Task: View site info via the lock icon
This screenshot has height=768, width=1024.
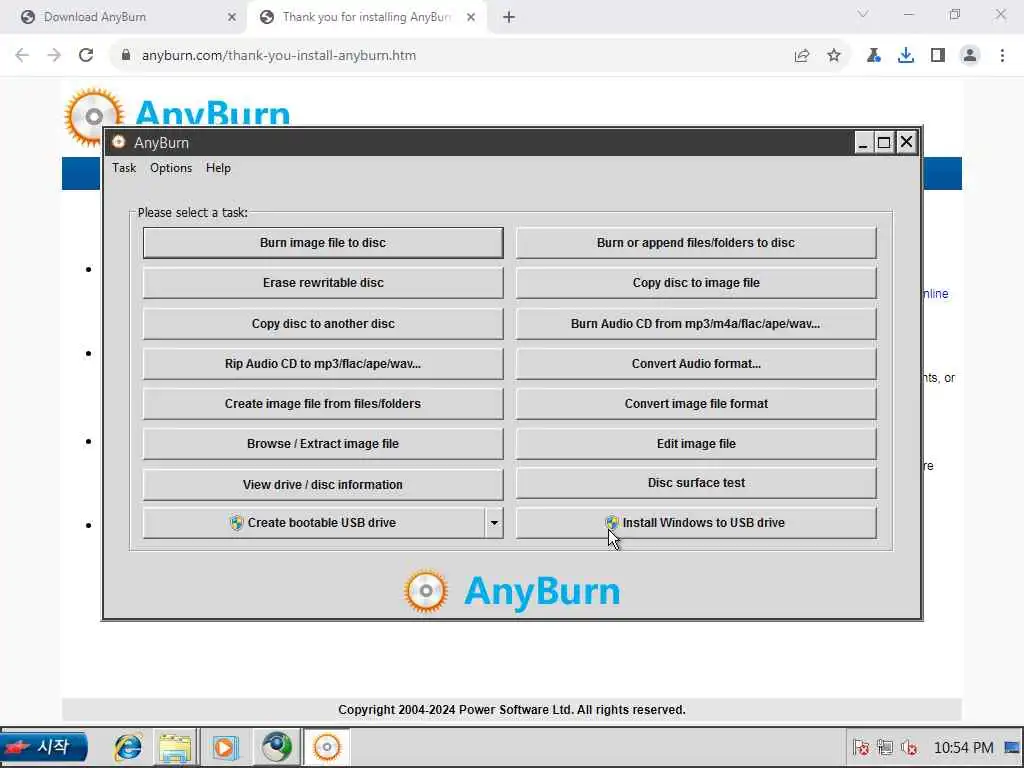Action: point(126,56)
